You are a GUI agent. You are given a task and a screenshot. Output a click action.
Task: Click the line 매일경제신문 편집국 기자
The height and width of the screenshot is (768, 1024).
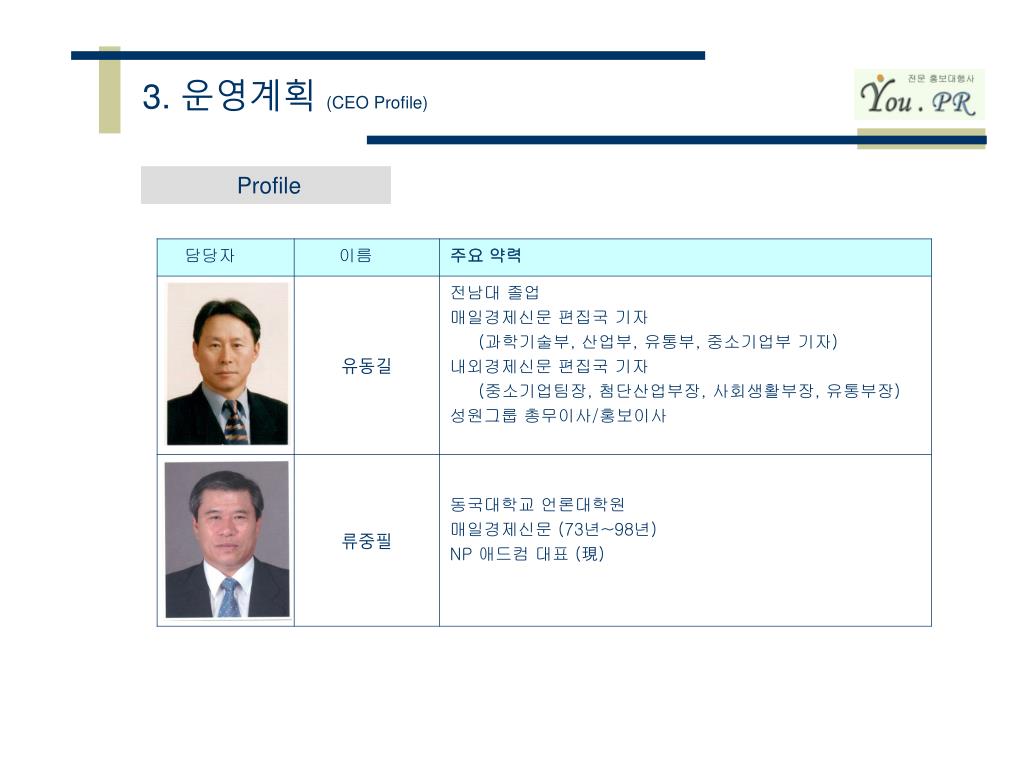pyautogui.click(x=549, y=317)
